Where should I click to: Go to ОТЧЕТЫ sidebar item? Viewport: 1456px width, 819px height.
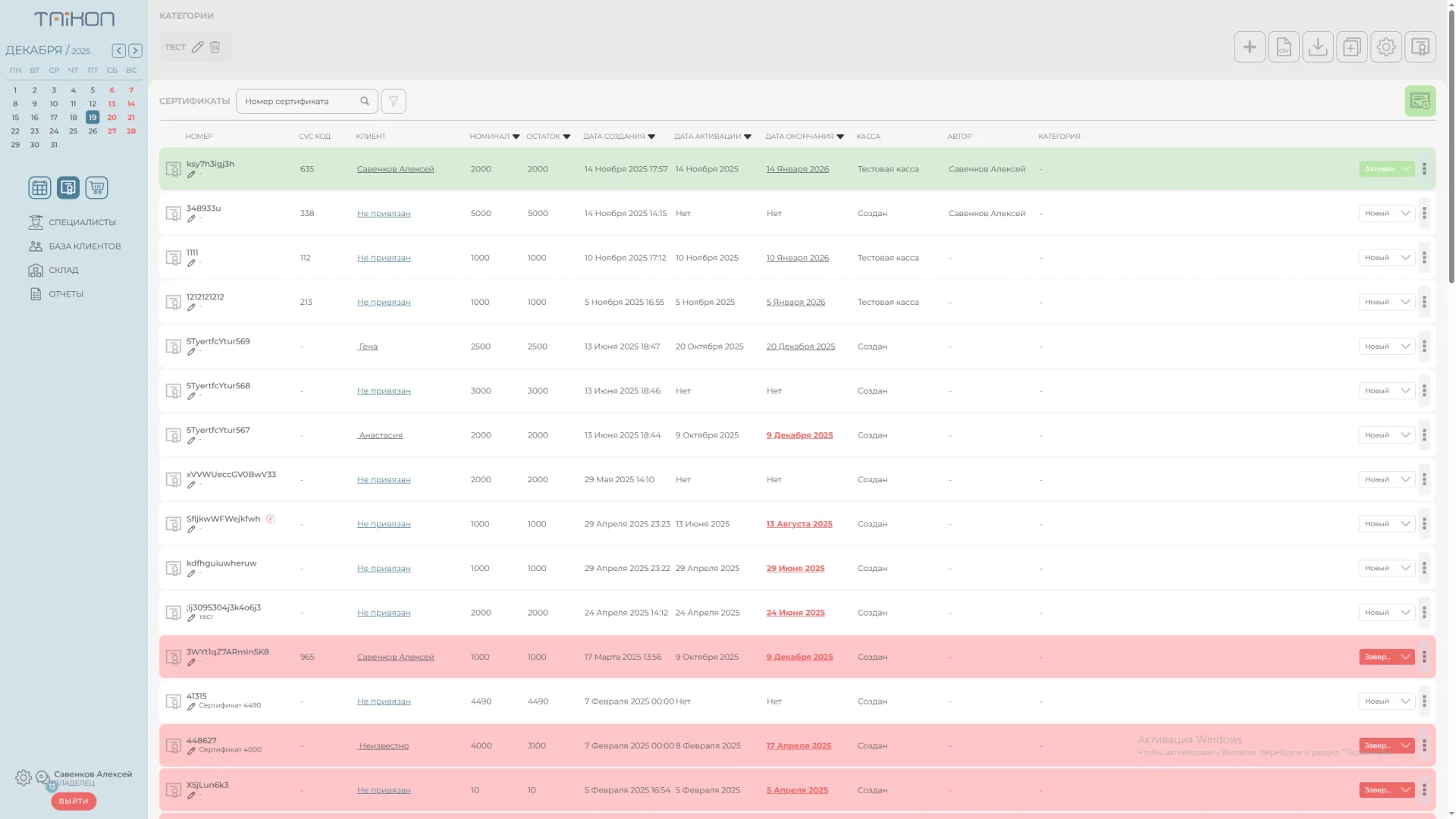(x=66, y=294)
